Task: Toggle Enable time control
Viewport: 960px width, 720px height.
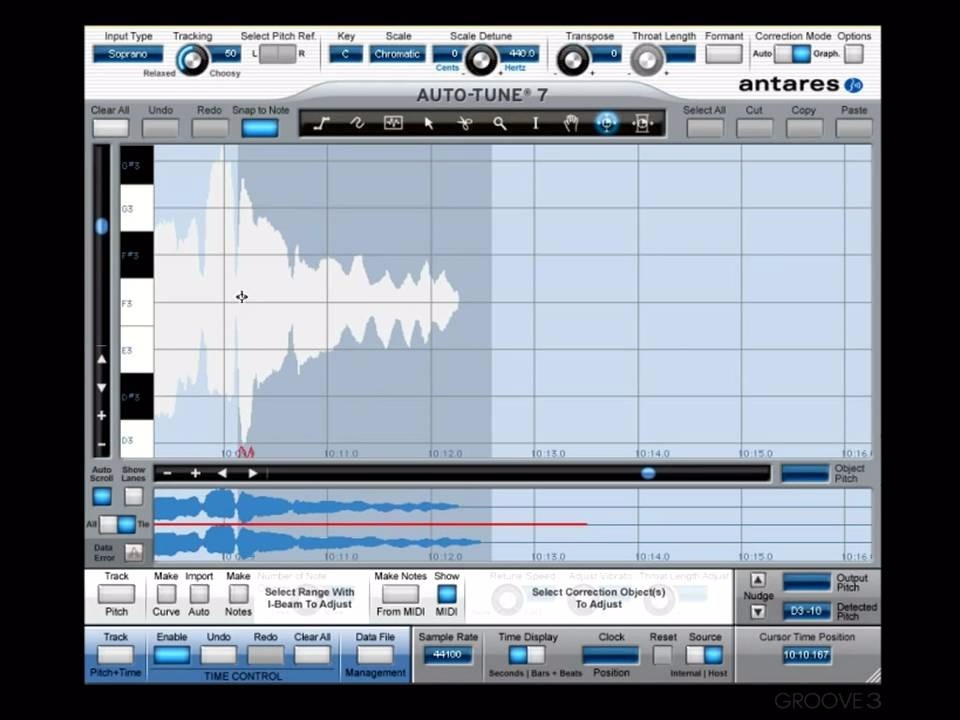Action: [x=171, y=655]
